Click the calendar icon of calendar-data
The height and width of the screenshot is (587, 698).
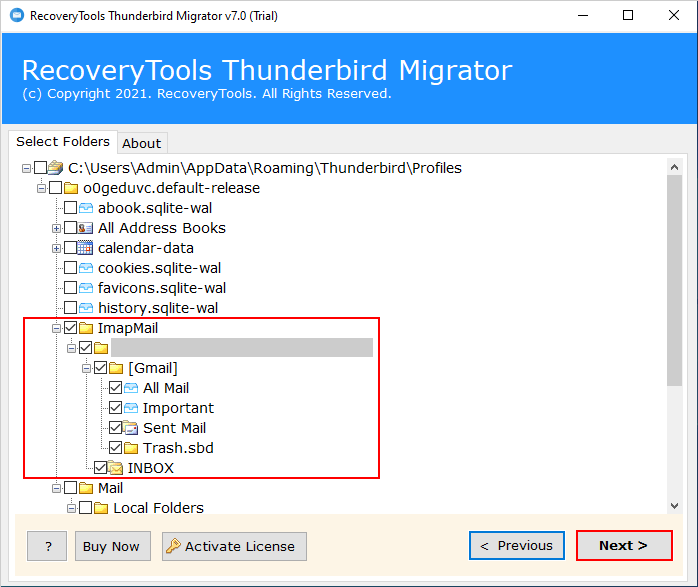85,248
